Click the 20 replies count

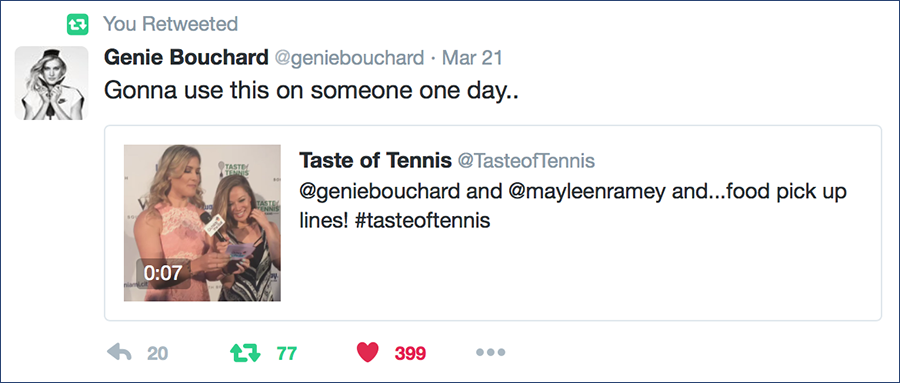click(x=157, y=354)
